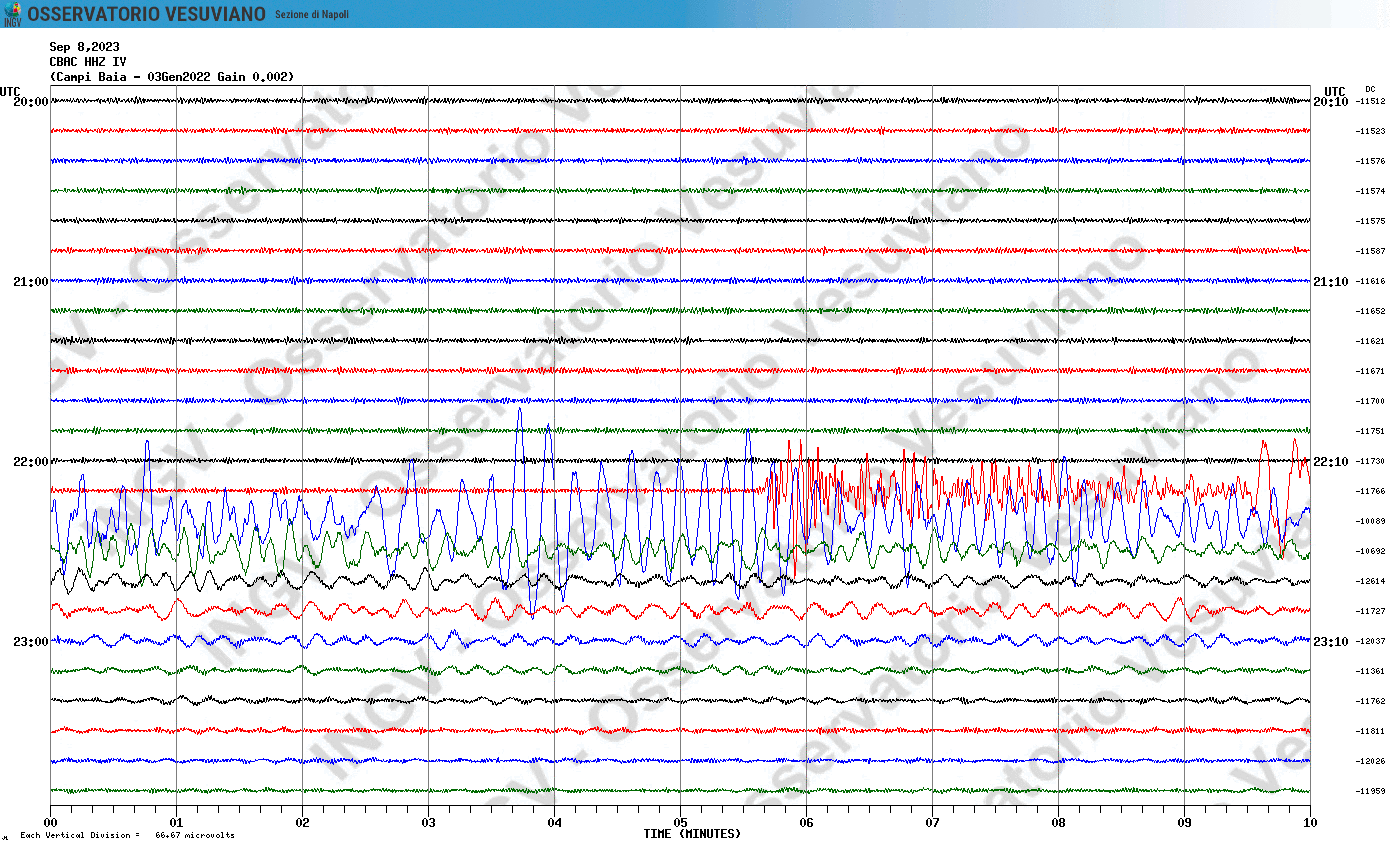Click the 21:00 time label on left axis
Viewport: 1390px width, 849px height.
31,281
